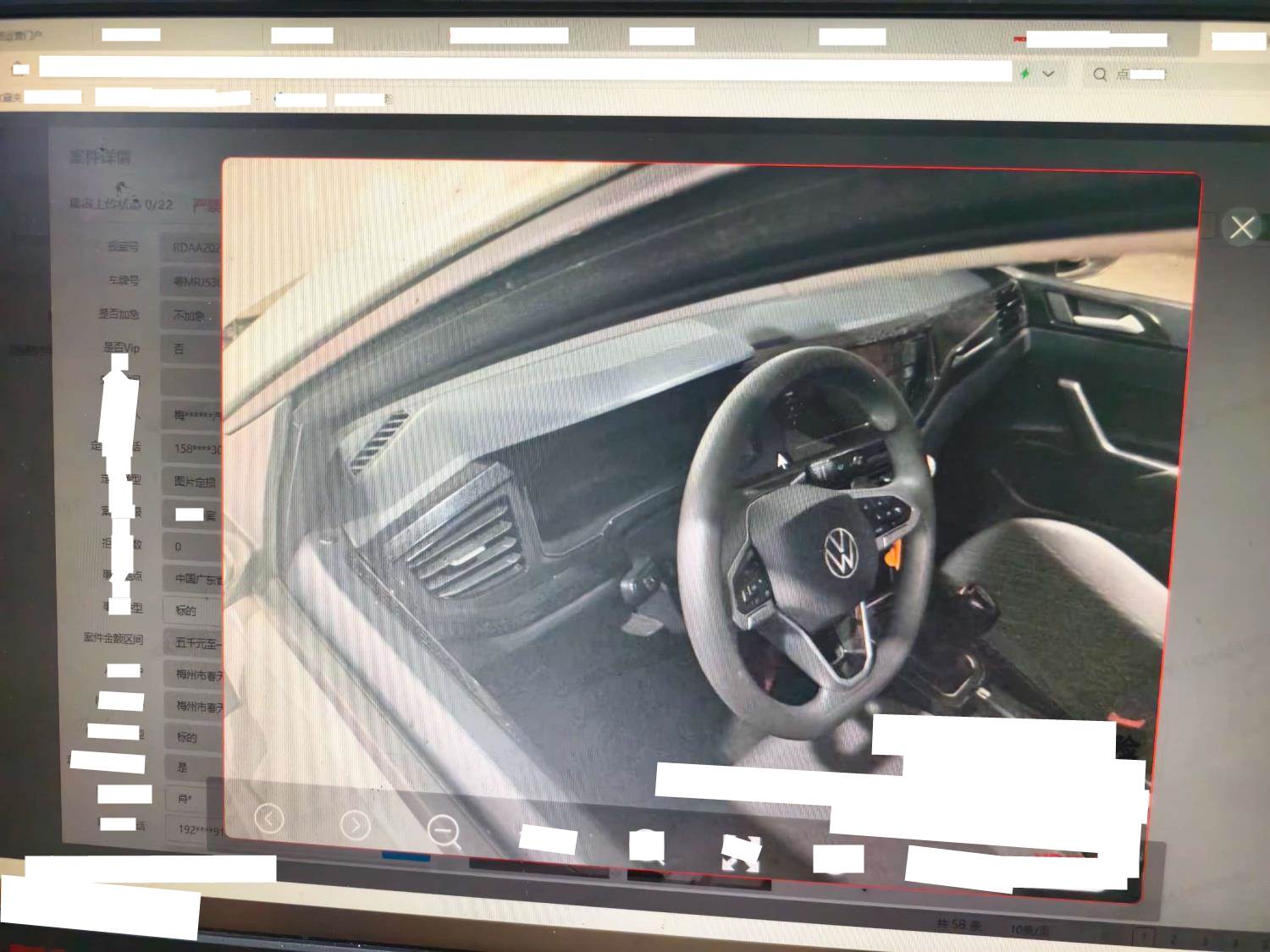This screenshot has height=952, width=1270.
Task: Select page 1 in the pagination
Action: pyautogui.click(x=1145, y=937)
